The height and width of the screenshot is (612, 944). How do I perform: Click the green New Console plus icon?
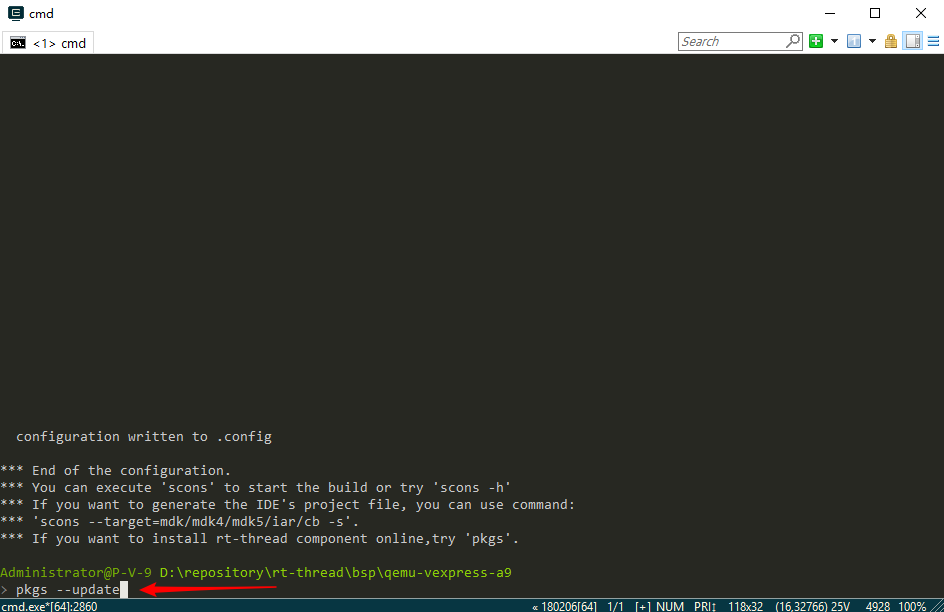coord(814,40)
